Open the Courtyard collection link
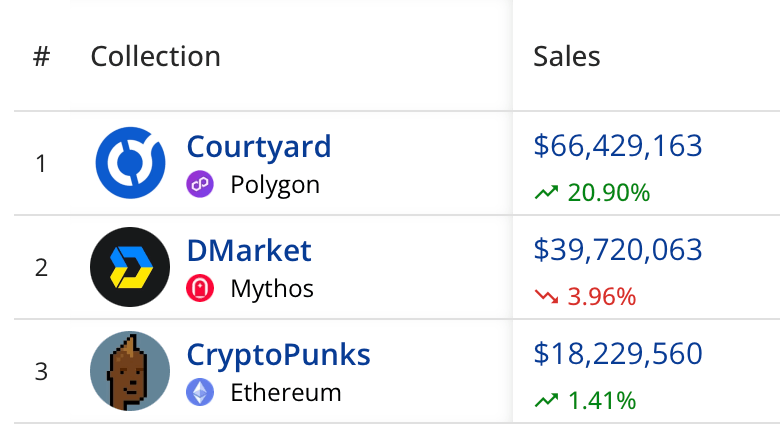 pyautogui.click(x=259, y=147)
